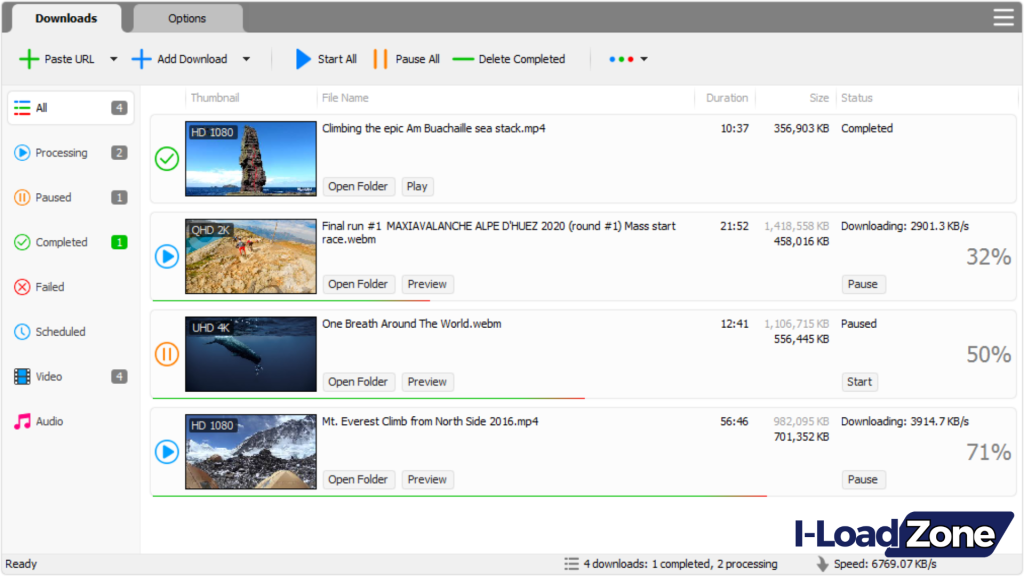Switch to the Options tab
This screenshot has height=576, width=1024.
coord(186,18)
